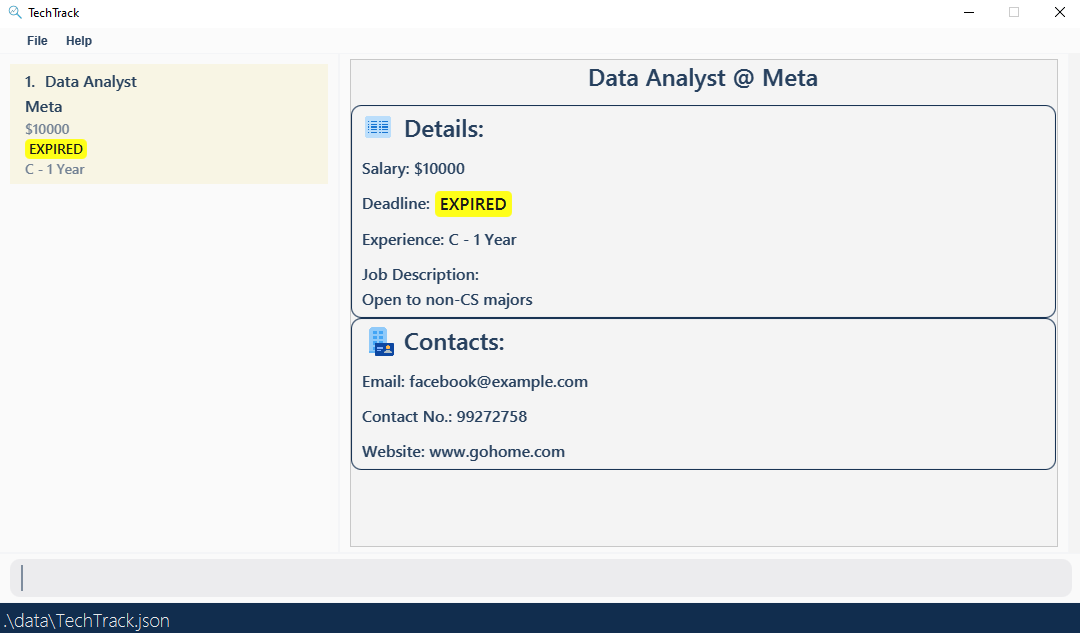This screenshot has width=1080, height=633.
Task: Click the '$10000' salary in list card
Action: click(x=47, y=129)
